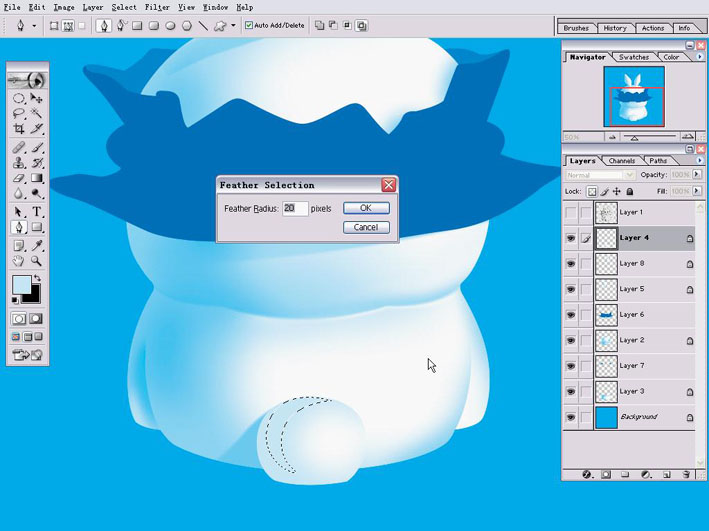The width and height of the screenshot is (709, 531).
Task: Hide Layer 2 using its eye icon
Action: coord(571,340)
